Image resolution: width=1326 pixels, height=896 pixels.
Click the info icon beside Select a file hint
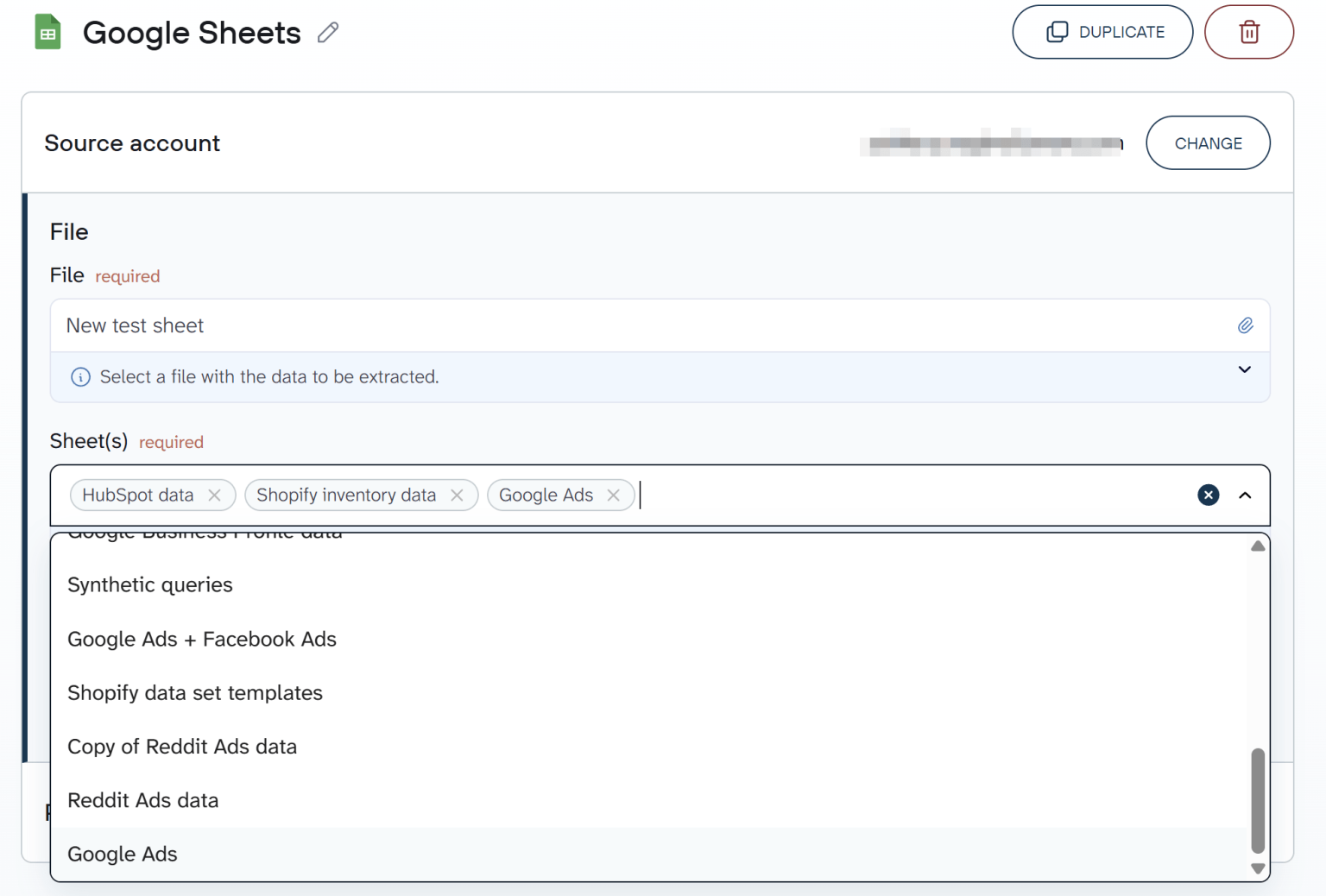pos(80,377)
